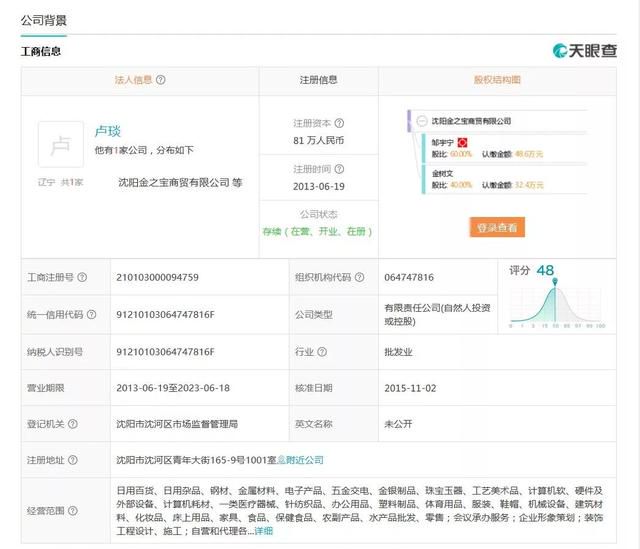640x549 pixels.
Task: Click help icon beside 注册地址
Action: [x=73, y=460]
